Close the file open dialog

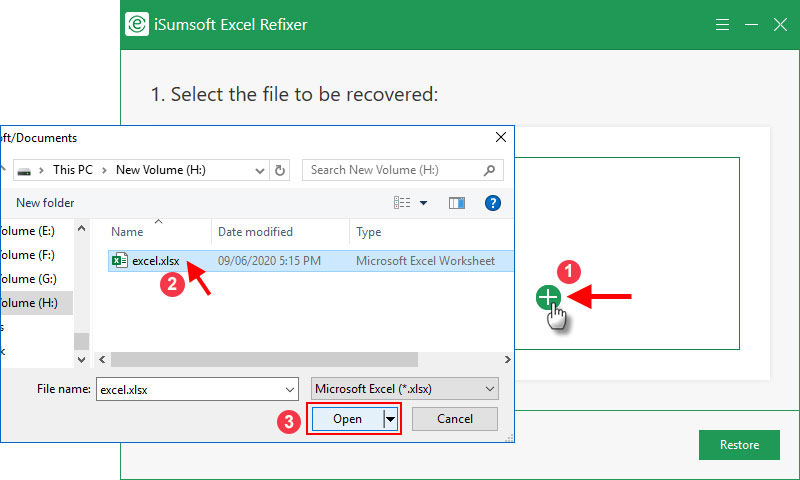click(x=501, y=137)
